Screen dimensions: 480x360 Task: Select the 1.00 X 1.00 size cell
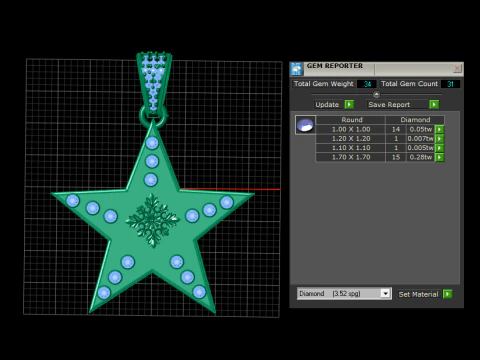[351, 129]
